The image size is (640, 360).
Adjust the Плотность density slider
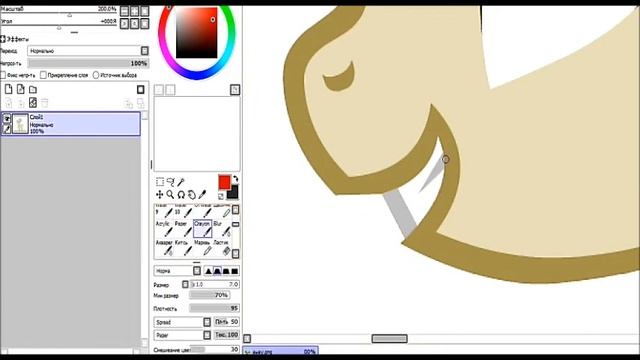(215, 308)
